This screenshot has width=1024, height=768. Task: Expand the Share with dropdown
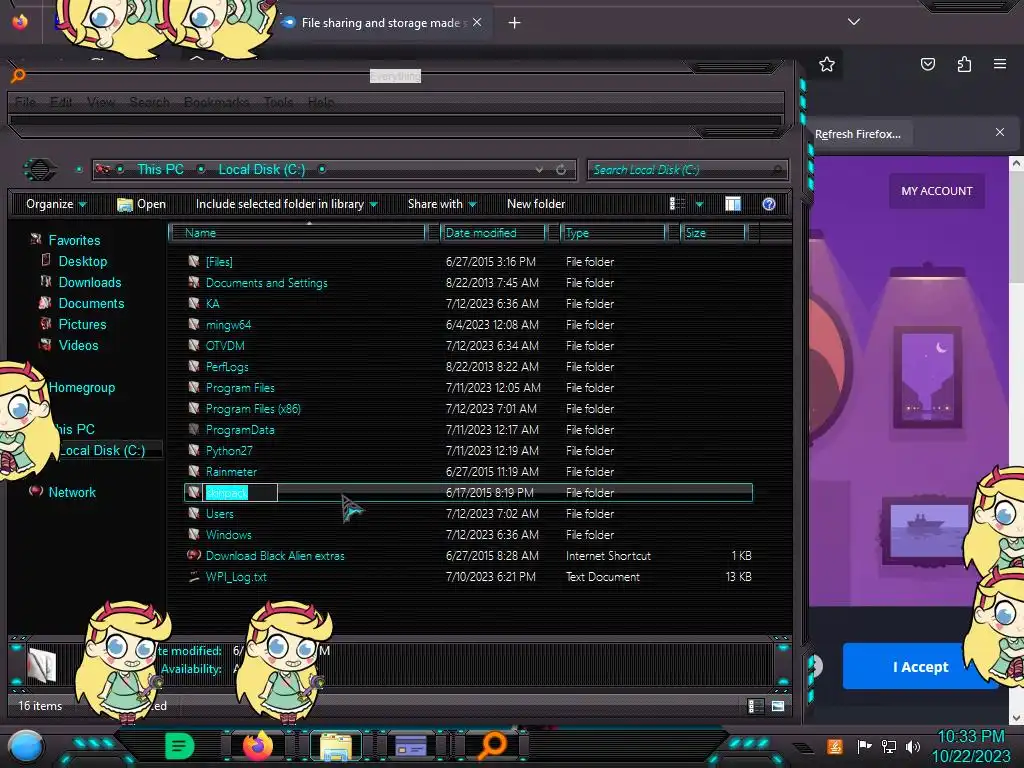[442, 204]
